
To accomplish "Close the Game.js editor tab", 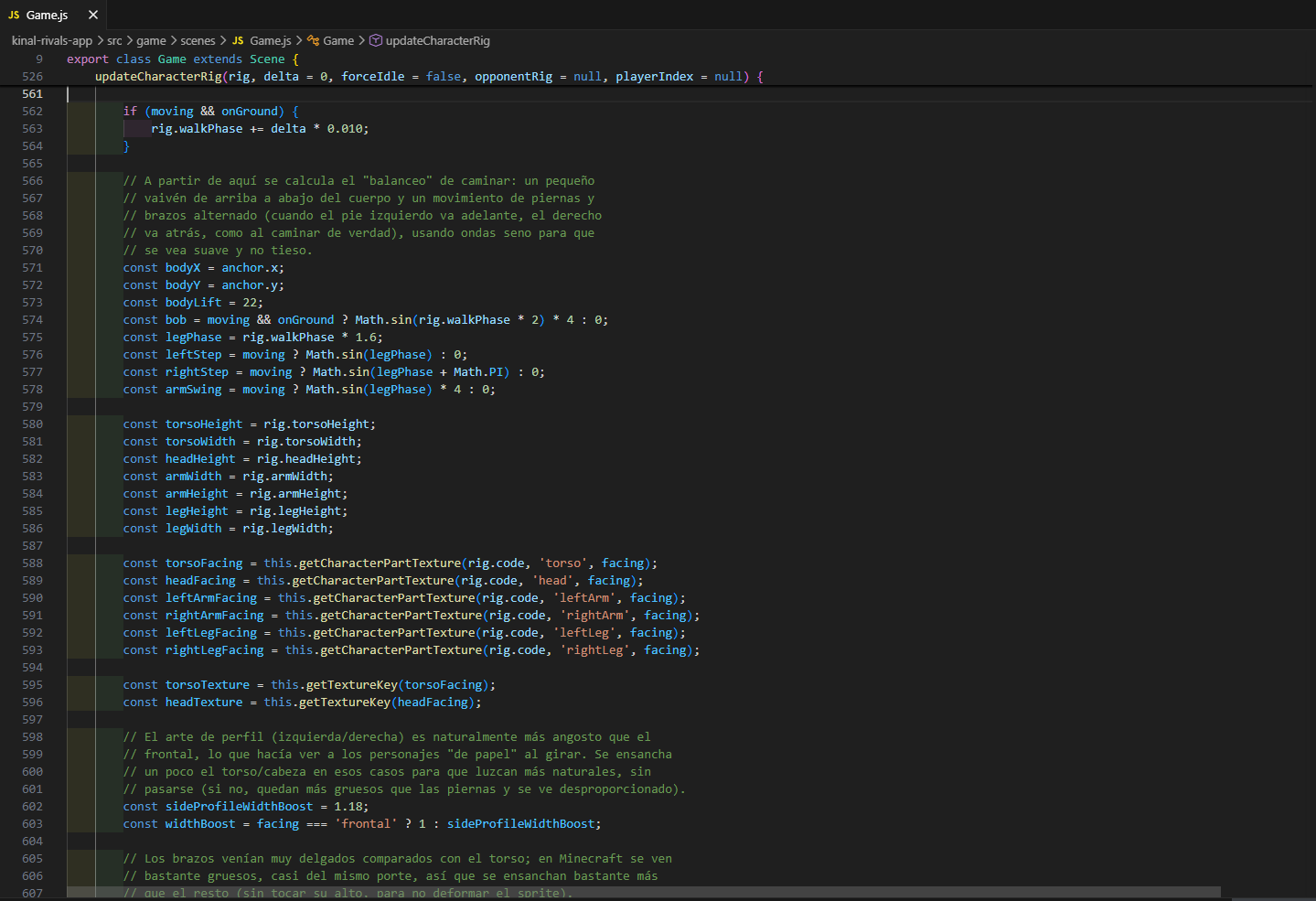I will (93, 15).
